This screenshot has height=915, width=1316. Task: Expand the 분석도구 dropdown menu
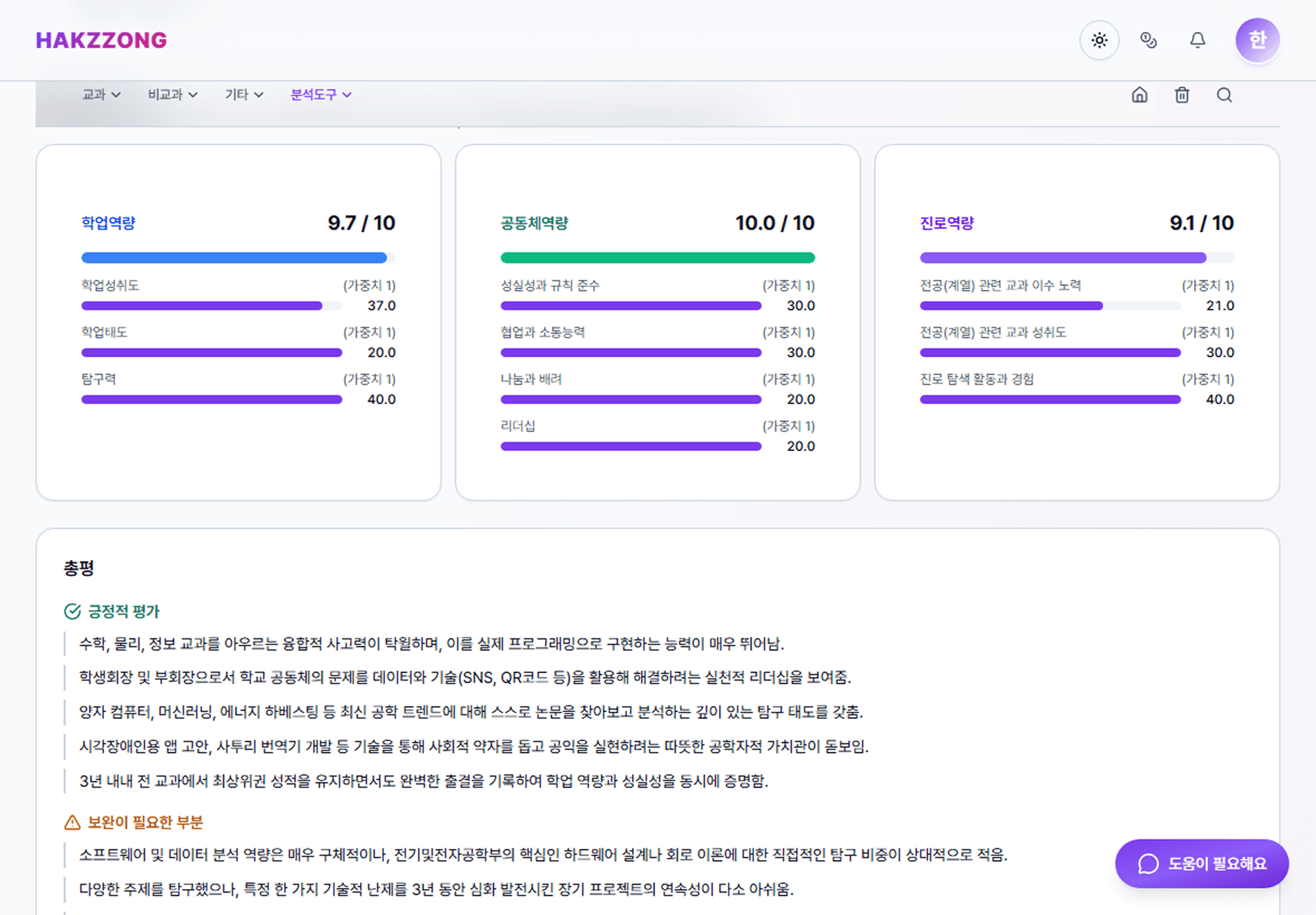point(321,94)
